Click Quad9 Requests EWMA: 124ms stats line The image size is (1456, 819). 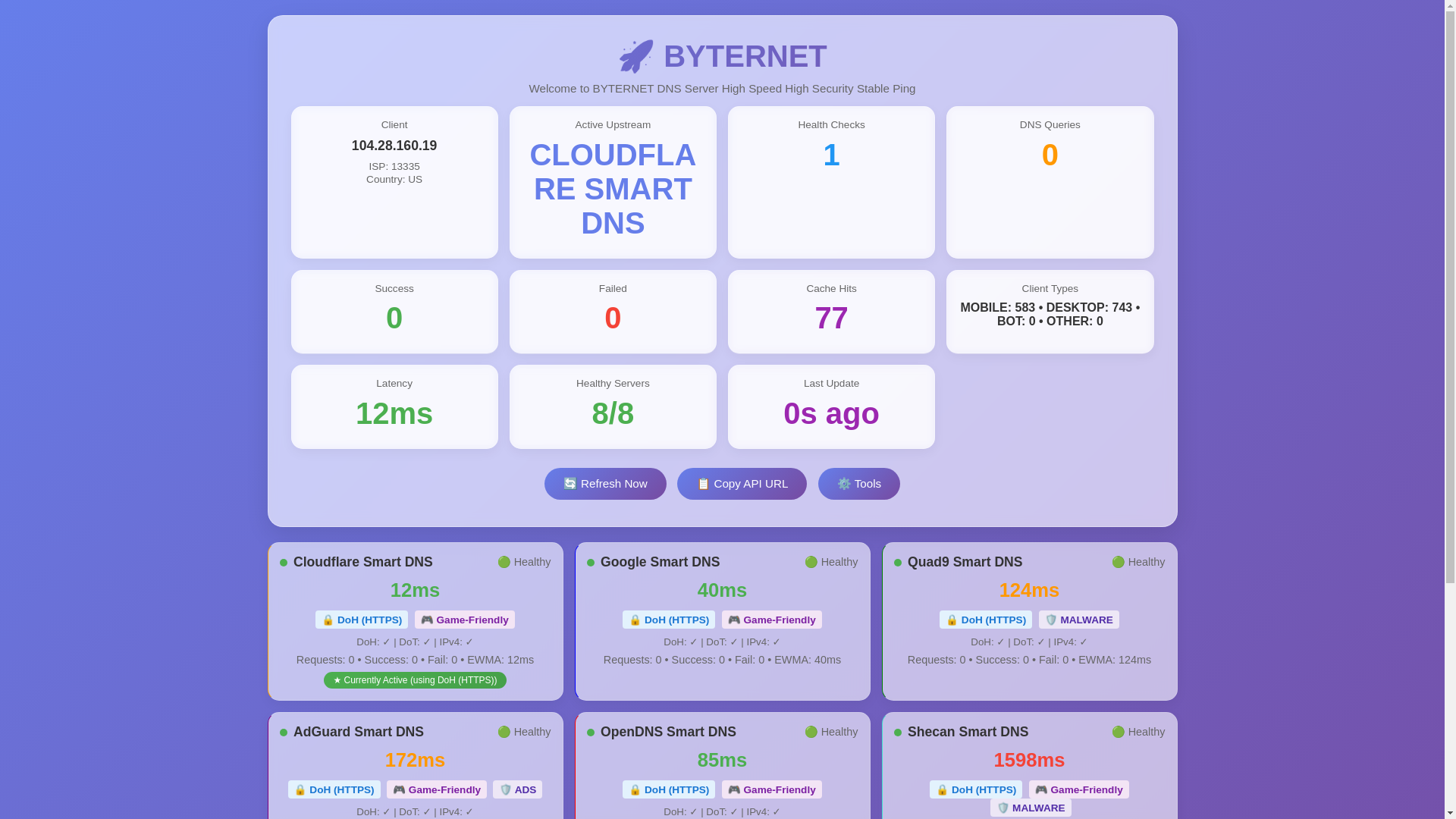pyautogui.click(x=1029, y=660)
